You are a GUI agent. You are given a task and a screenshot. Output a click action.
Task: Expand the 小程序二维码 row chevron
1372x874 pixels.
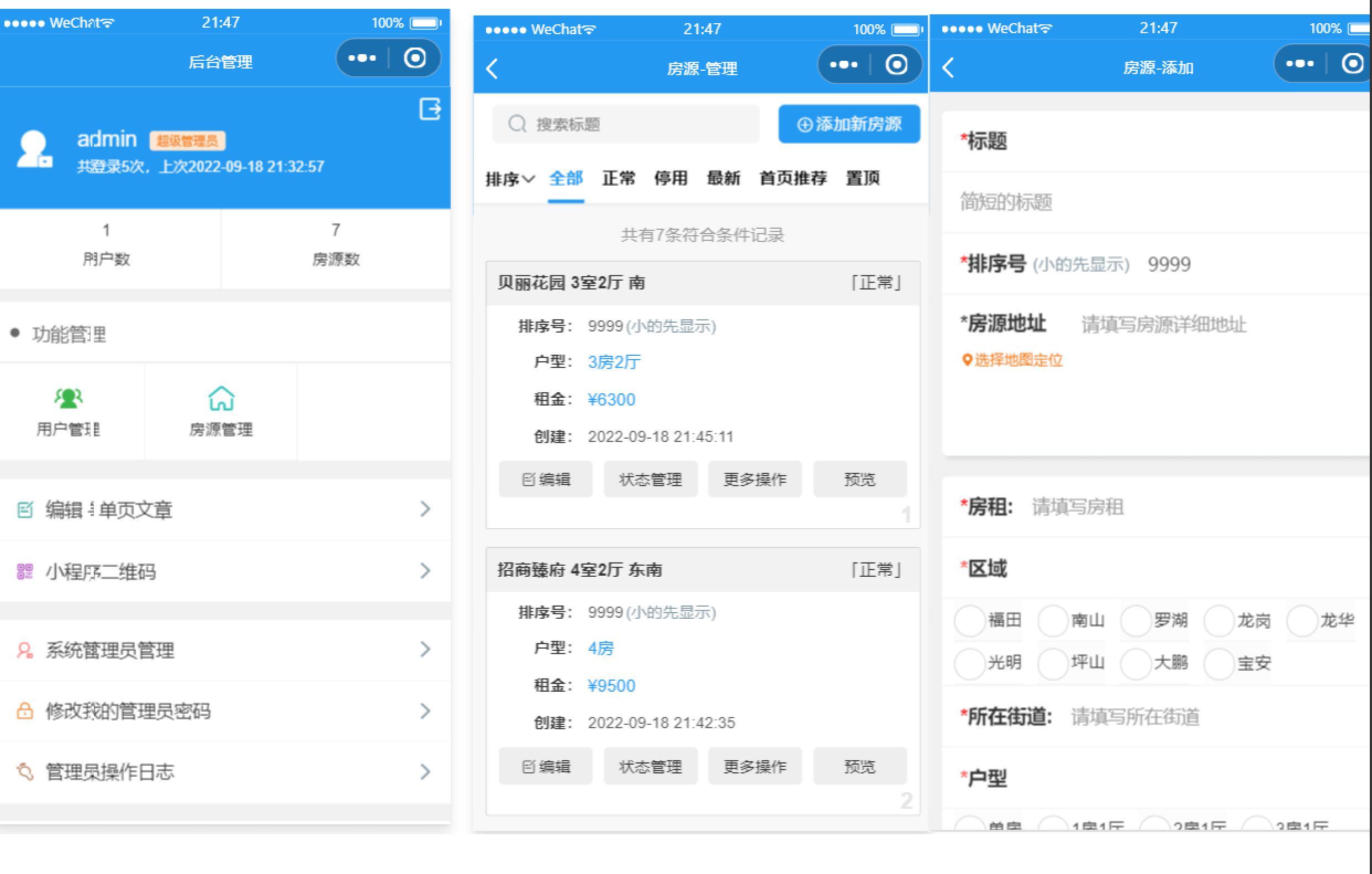coord(425,570)
